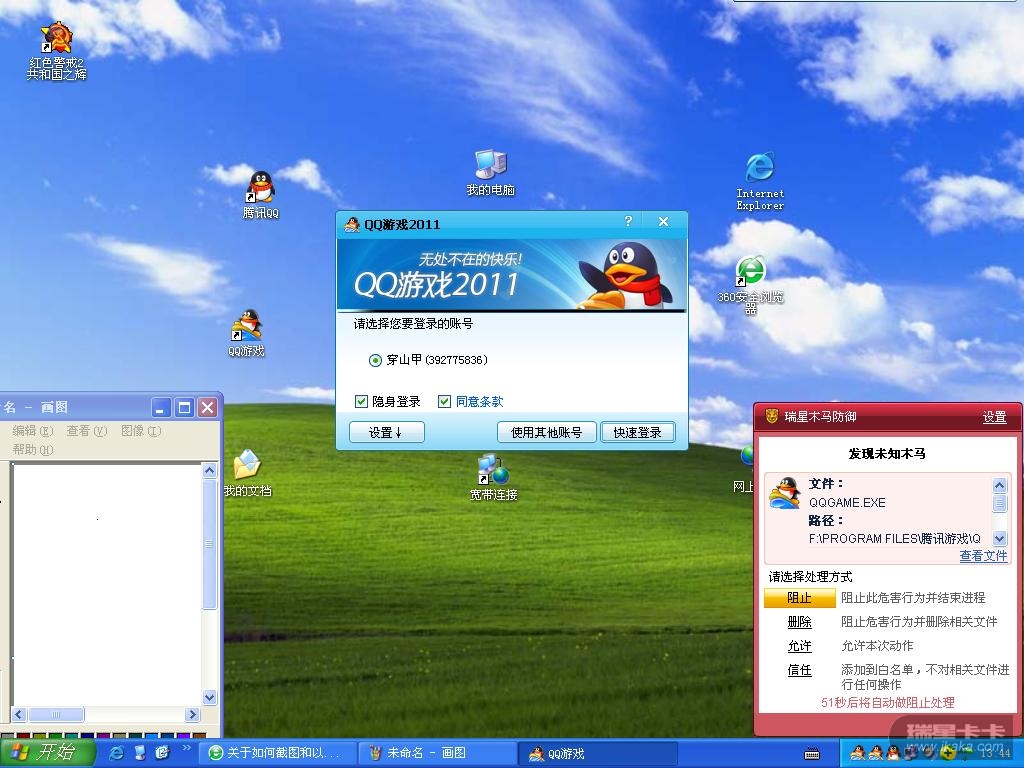Image resolution: width=1024 pixels, height=768 pixels.
Task: Select the 穿山甲 account radio button
Action: [375, 360]
